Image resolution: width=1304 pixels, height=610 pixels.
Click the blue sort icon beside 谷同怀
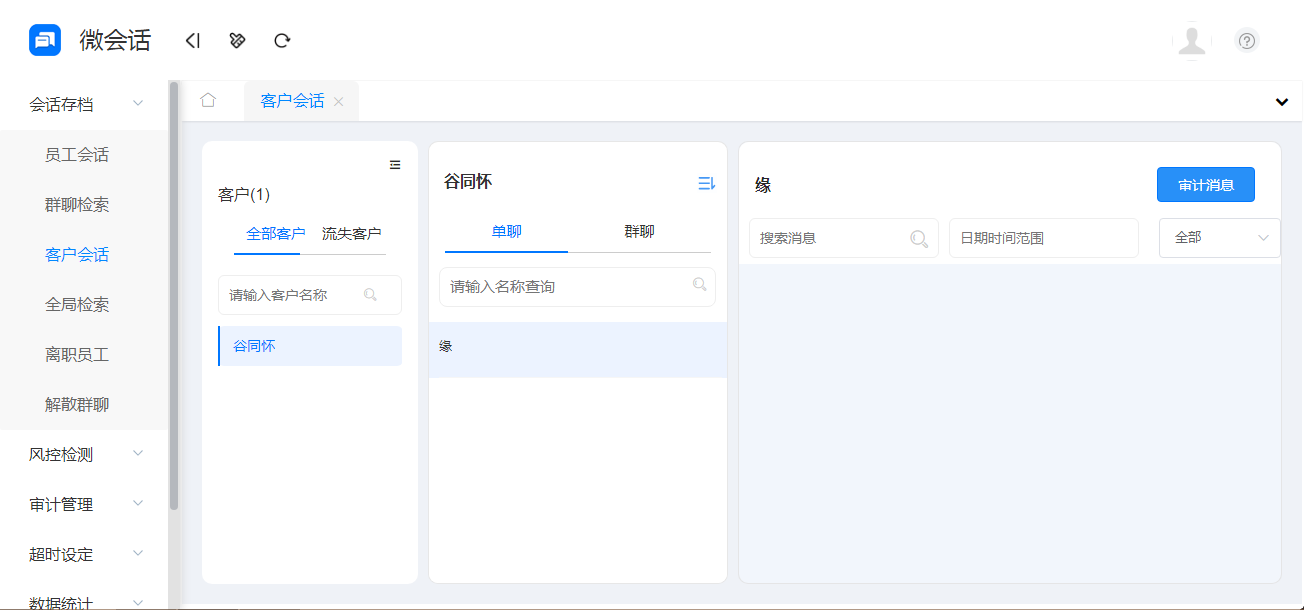(x=707, y=183)
